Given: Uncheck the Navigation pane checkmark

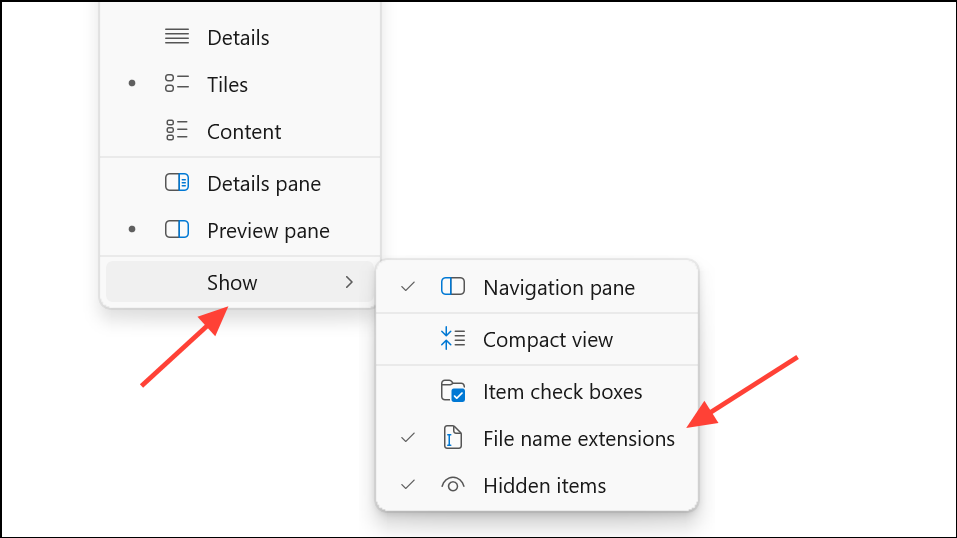Looking at the screenshot, I should click(x=407, y=288).
